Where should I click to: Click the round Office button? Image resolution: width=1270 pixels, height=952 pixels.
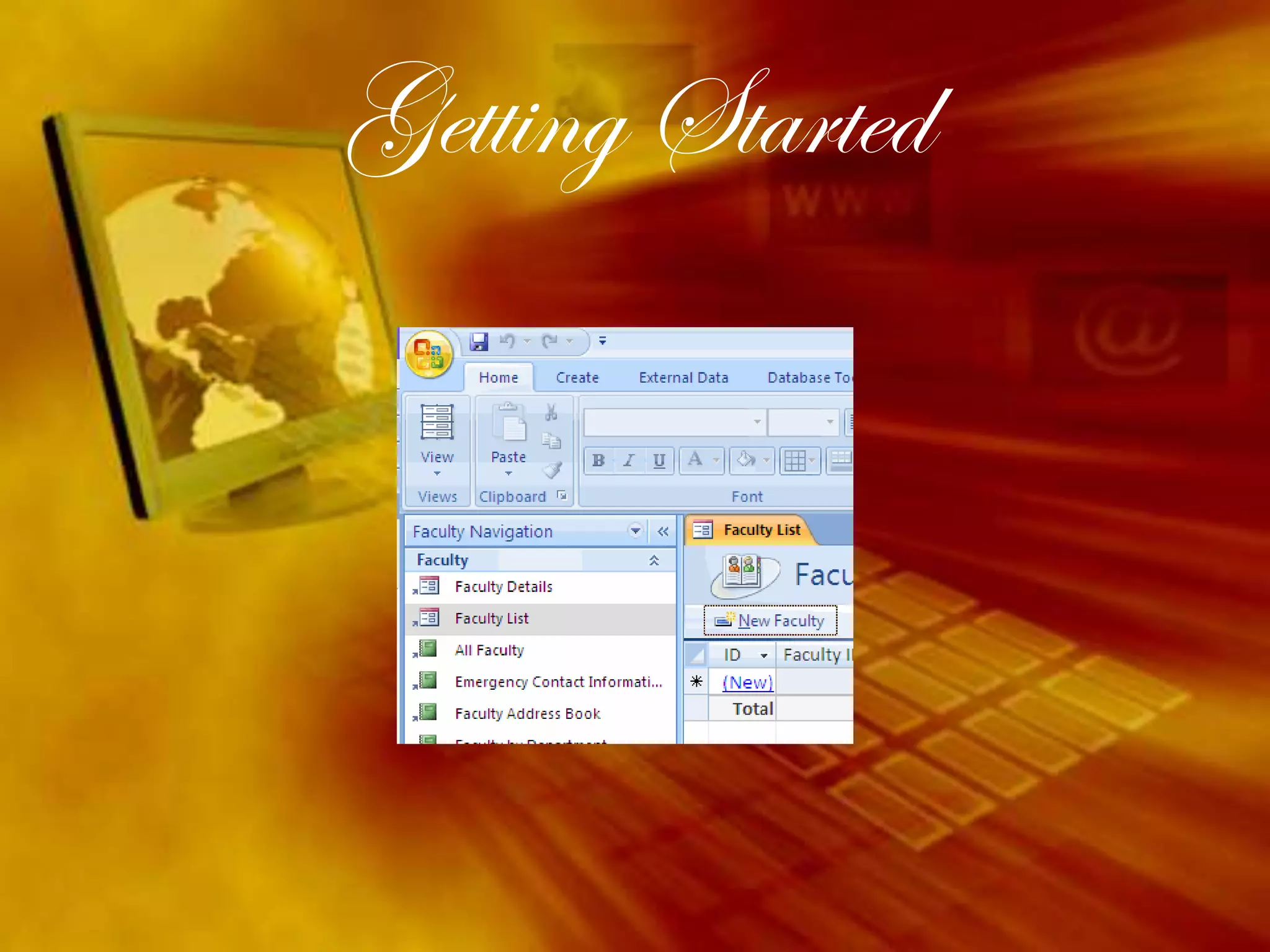tap(429, 355)
